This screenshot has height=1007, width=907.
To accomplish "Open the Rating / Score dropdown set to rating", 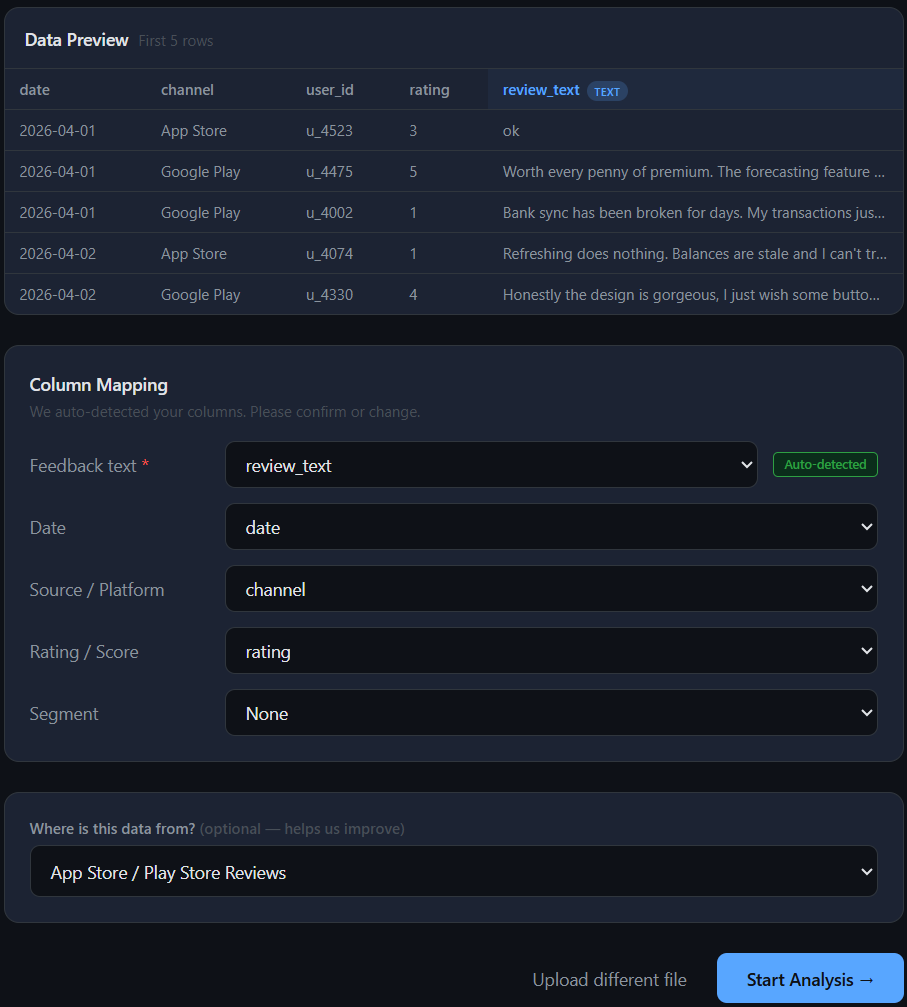I will (551, 651).
